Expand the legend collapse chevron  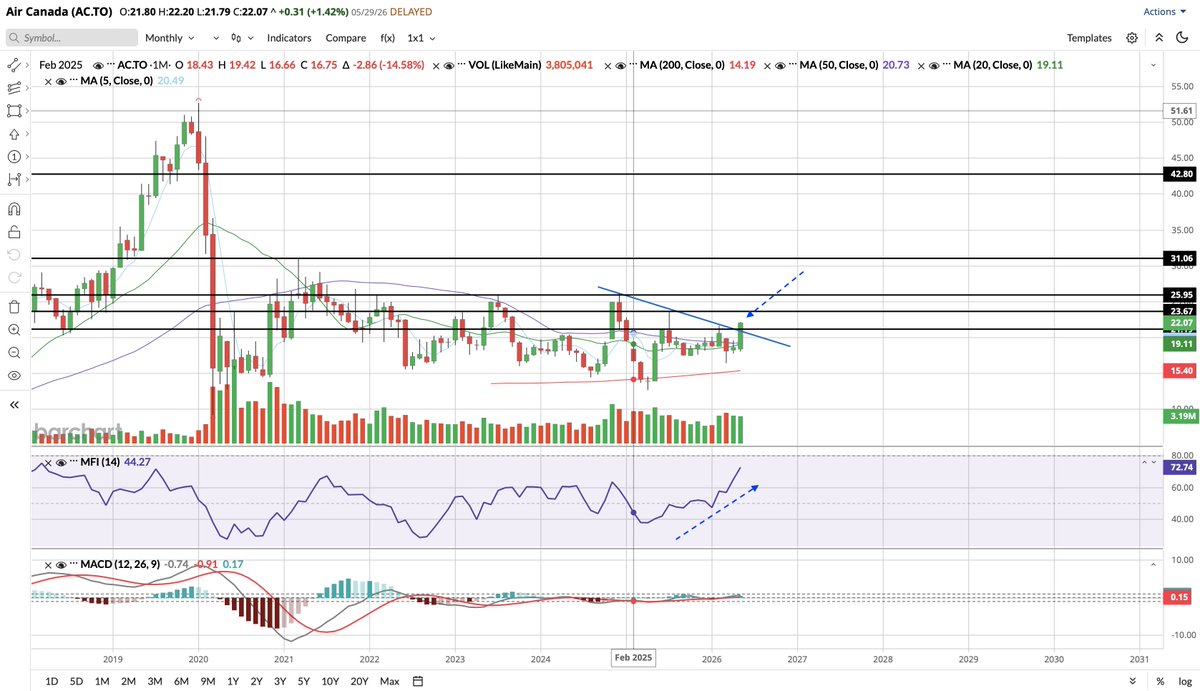1153,65
